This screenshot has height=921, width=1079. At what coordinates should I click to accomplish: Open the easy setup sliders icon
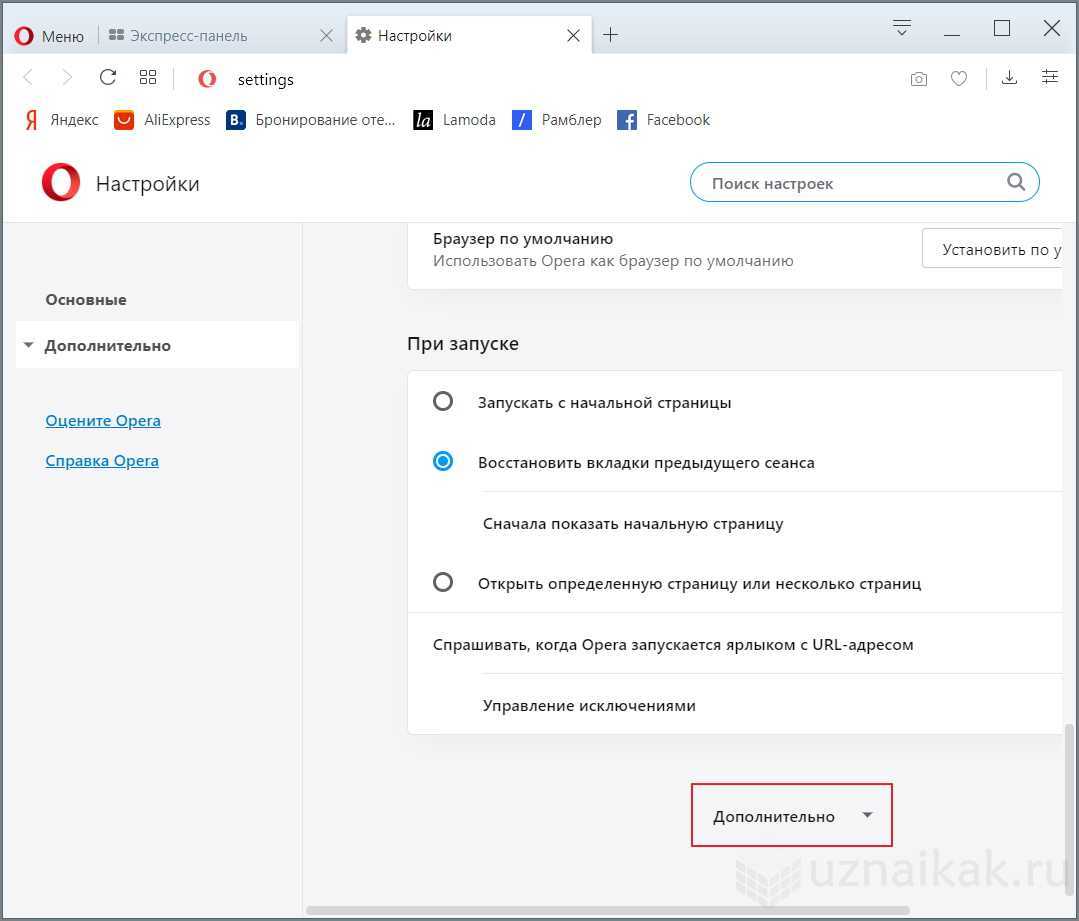pos(1049,78)
